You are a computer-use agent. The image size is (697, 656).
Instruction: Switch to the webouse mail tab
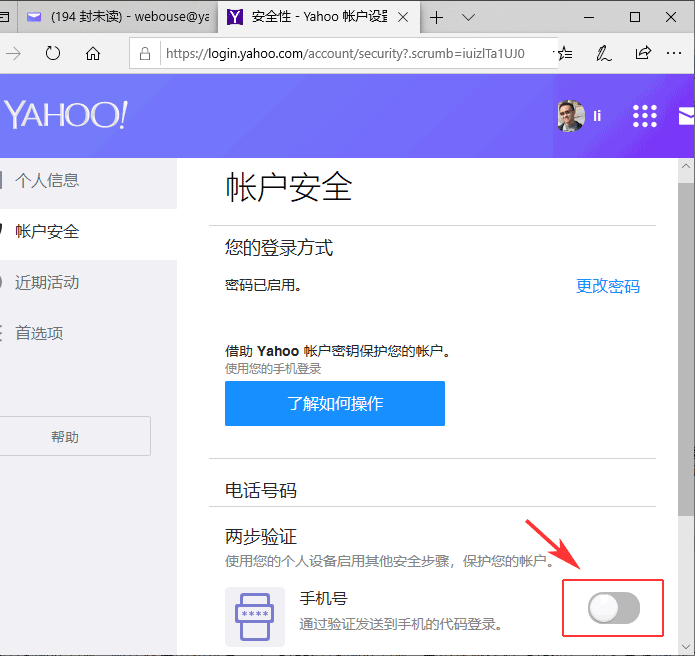click(118, 17)
